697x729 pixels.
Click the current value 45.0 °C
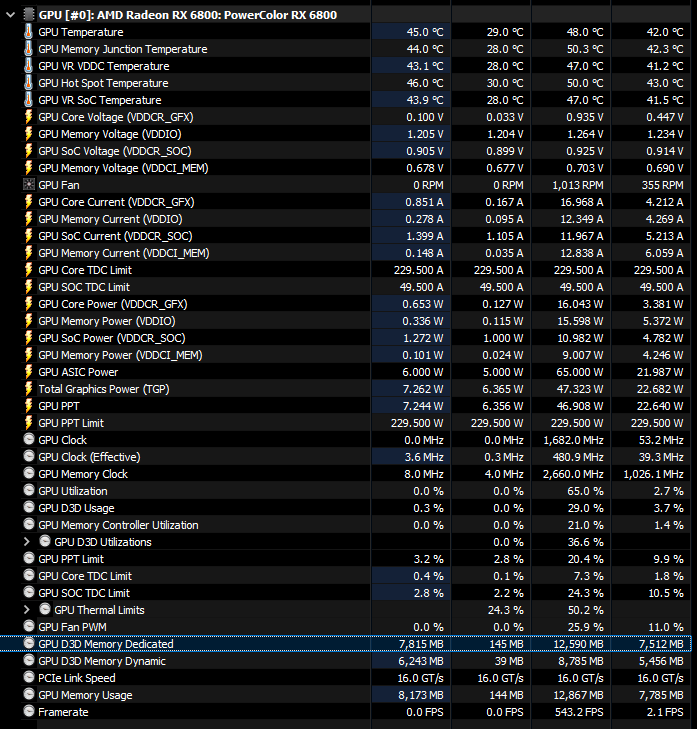click(x=425, y=32)
